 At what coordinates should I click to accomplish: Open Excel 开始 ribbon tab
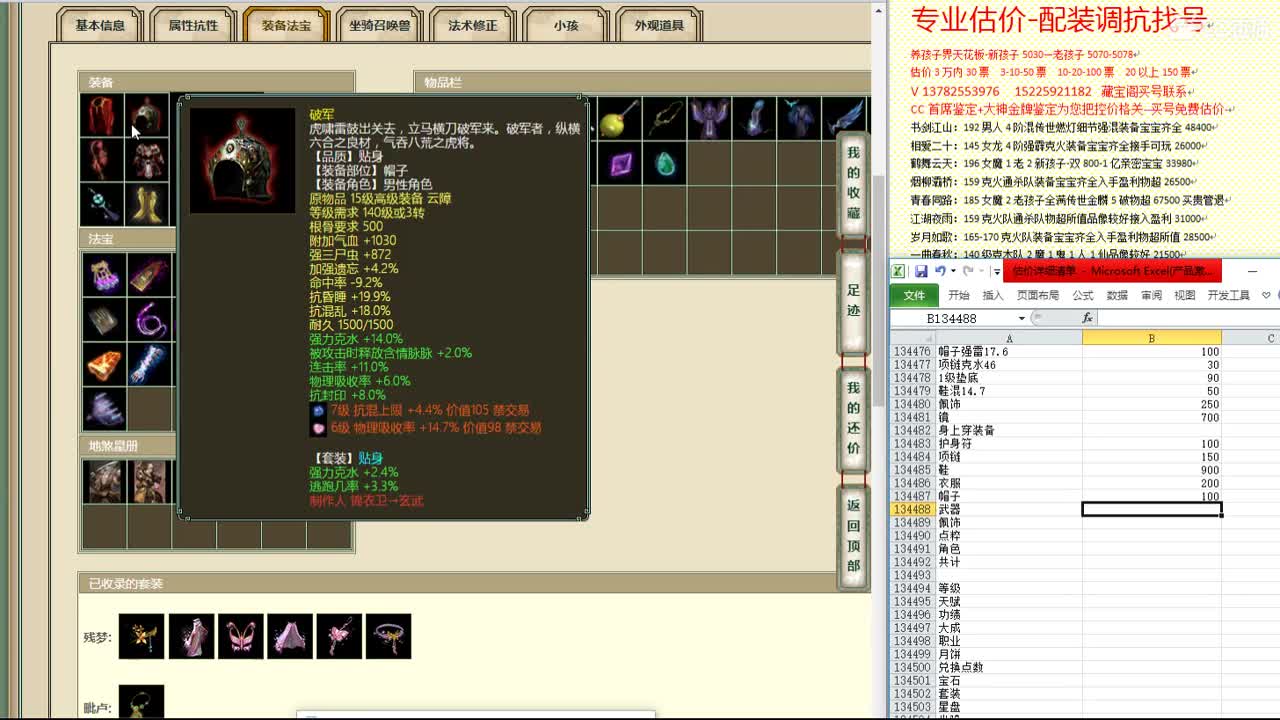pos(959,295)
